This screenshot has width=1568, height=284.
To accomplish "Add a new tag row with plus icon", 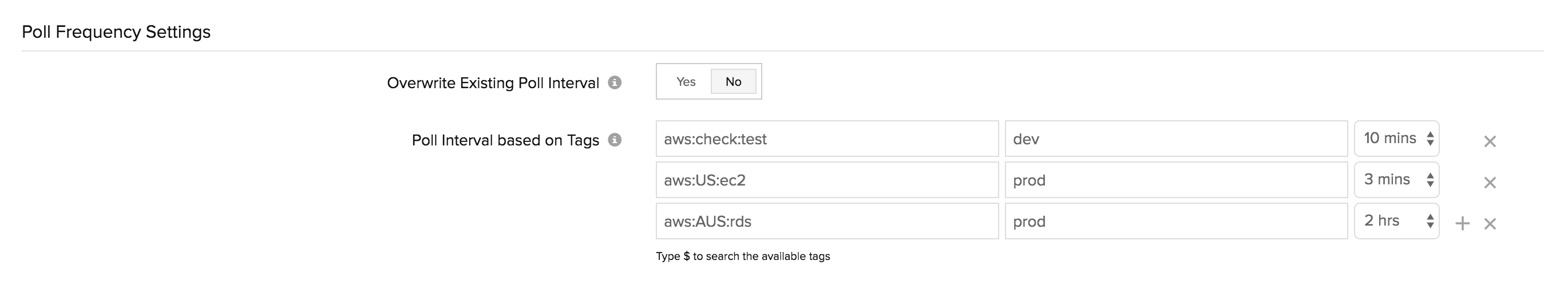I will [x=1462, y=224].
